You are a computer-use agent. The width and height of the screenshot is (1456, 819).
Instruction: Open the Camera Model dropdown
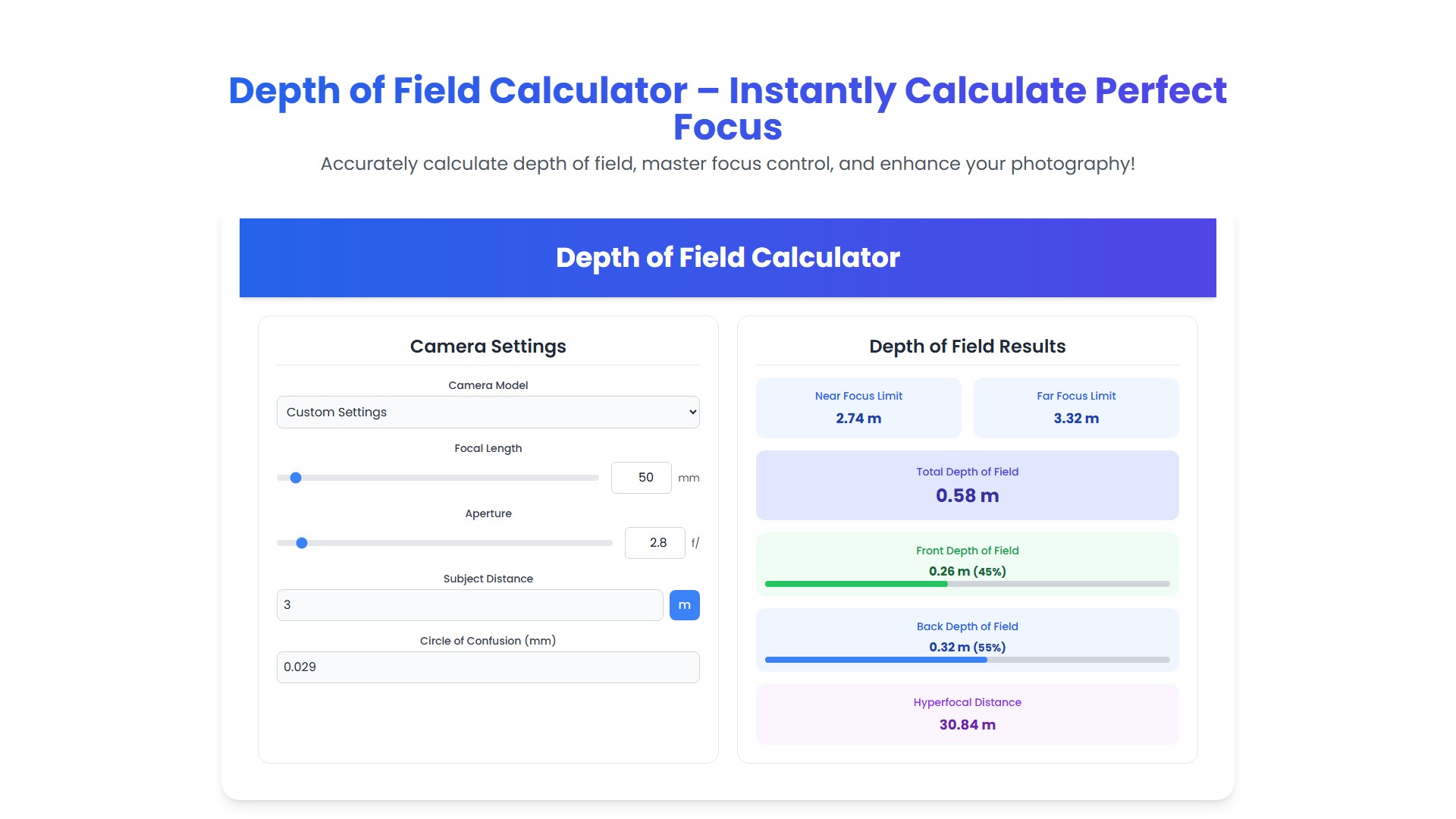click(488, 413)
